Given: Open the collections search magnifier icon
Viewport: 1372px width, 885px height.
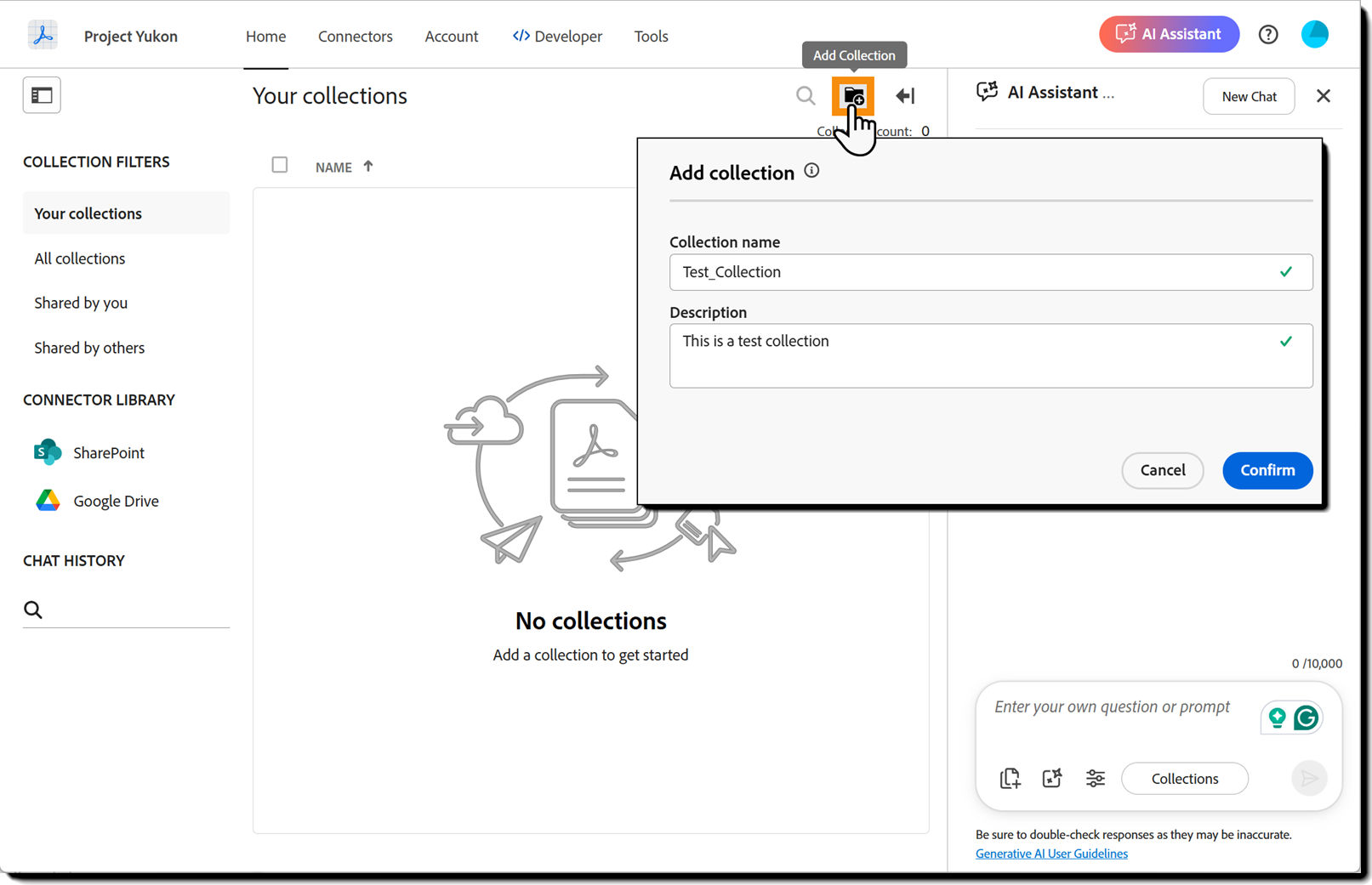Looking at the screenshot, I should (805, 96).
